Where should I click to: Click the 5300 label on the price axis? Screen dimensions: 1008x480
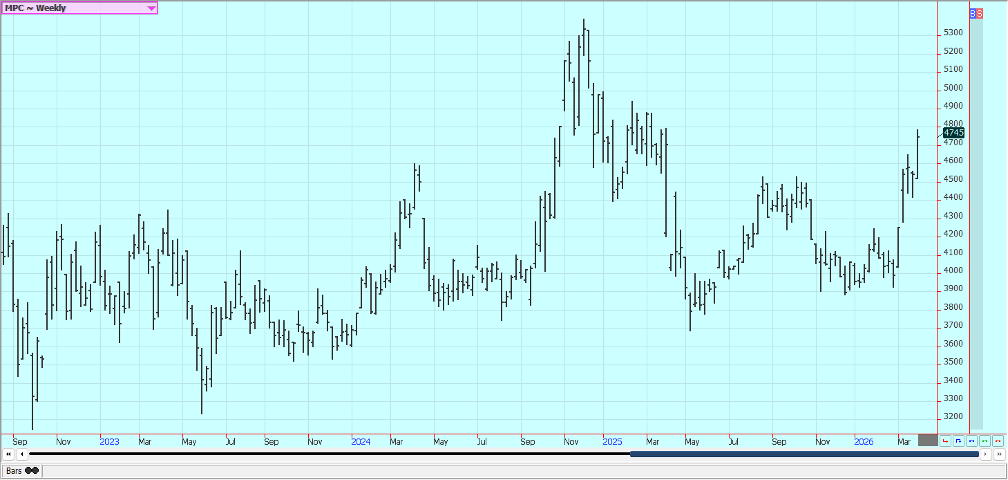pos(953,32)
